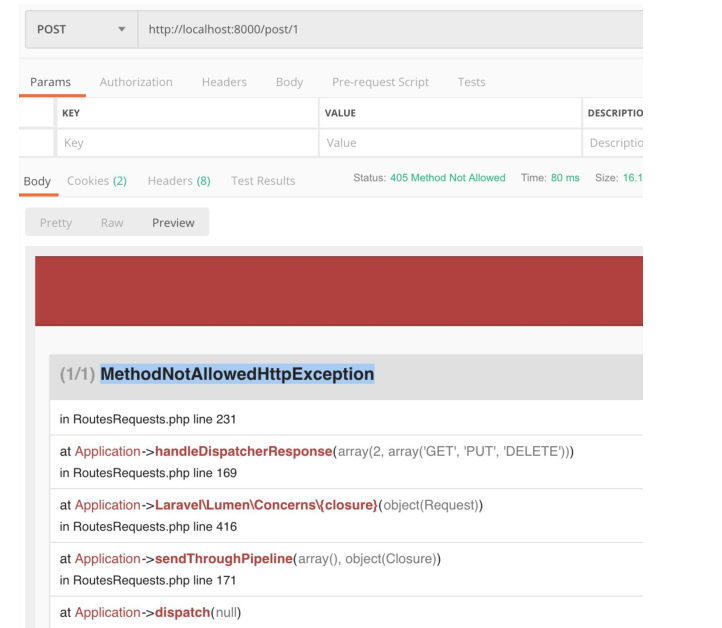Open the Pre-request Script tab
The image size is (722, 628).
point(380,82)
